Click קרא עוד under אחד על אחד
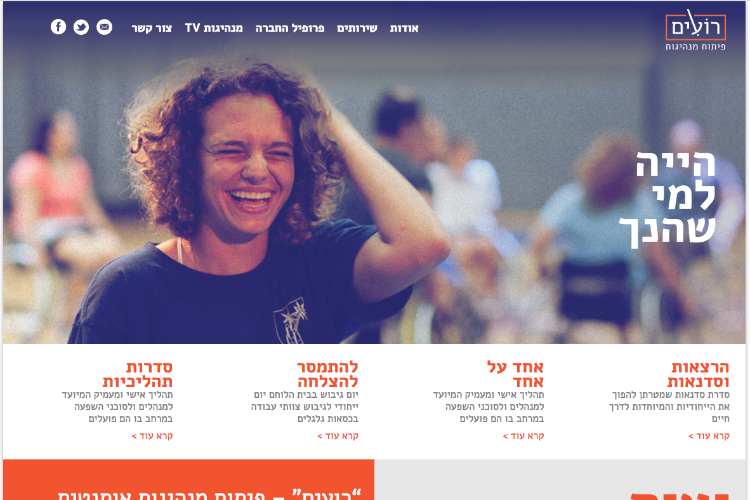750x500 pixels. 523,436
